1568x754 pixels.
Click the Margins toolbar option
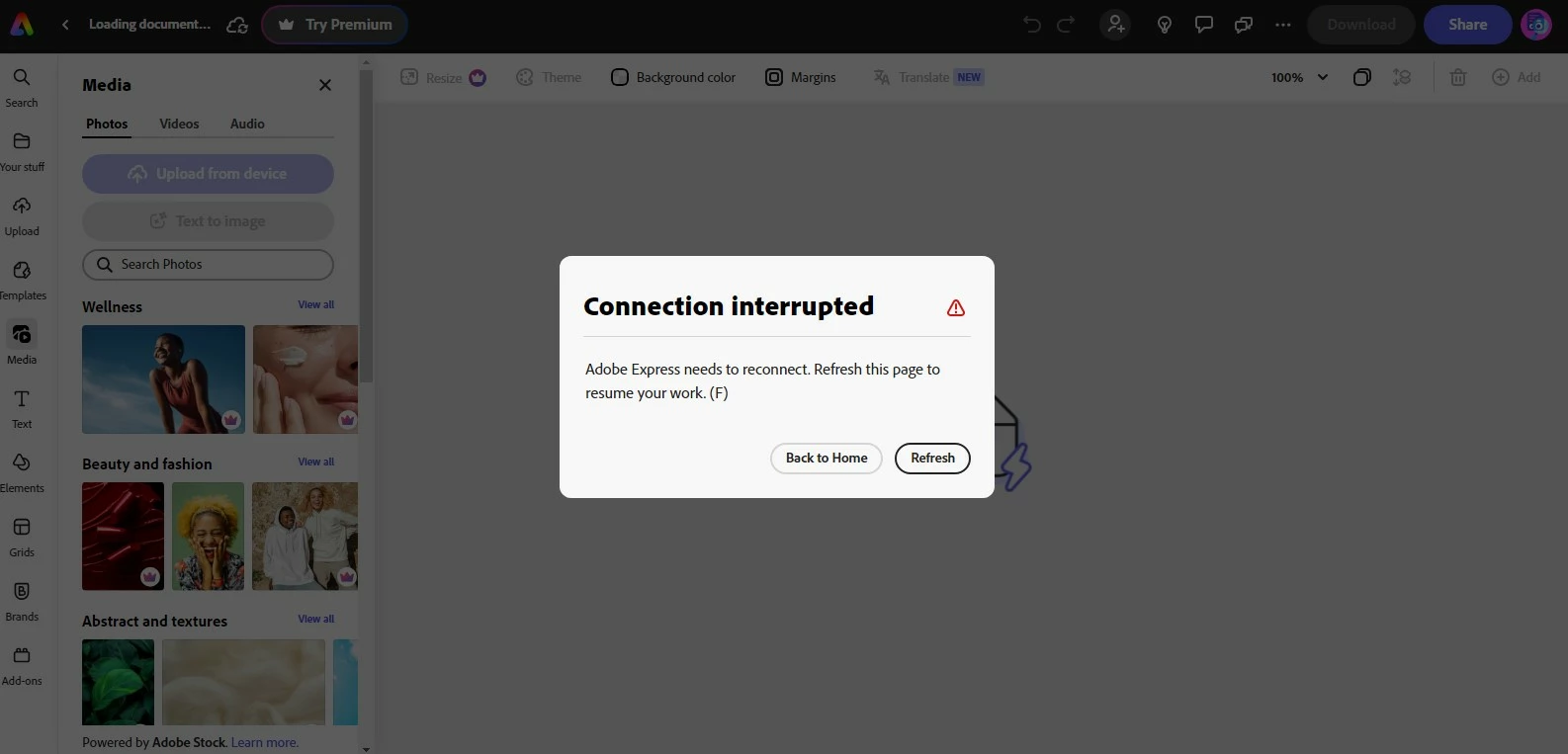(x=801, y=77)
